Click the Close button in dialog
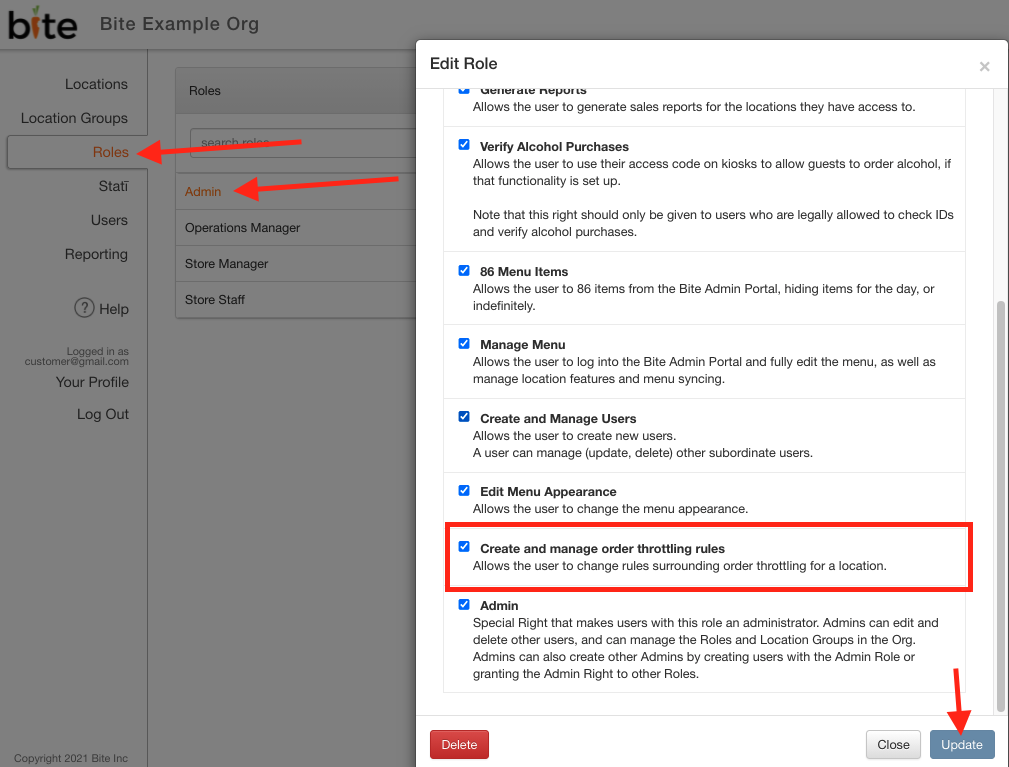The height and width of the screenshot is (767, 1009). 893,744
